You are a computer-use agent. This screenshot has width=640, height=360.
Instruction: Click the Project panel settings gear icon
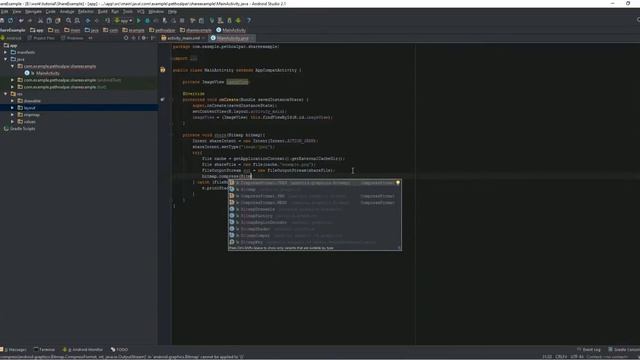(x=143, y=38)
